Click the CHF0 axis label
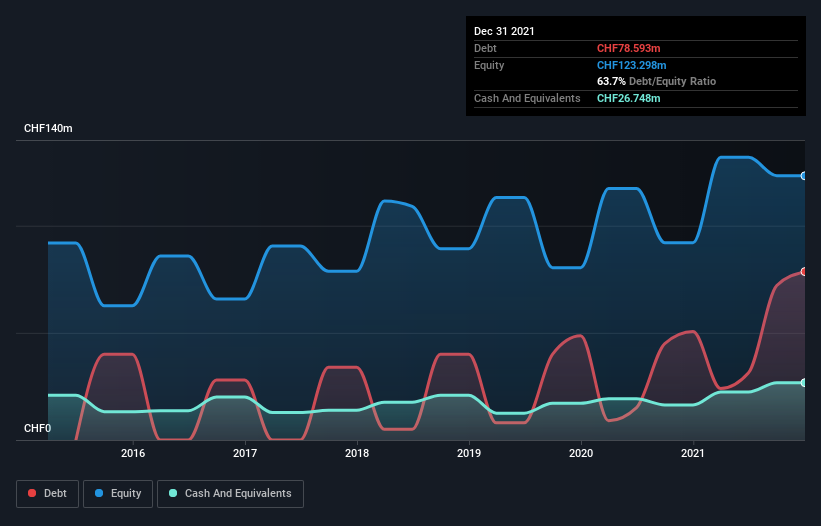 point(38,428)
